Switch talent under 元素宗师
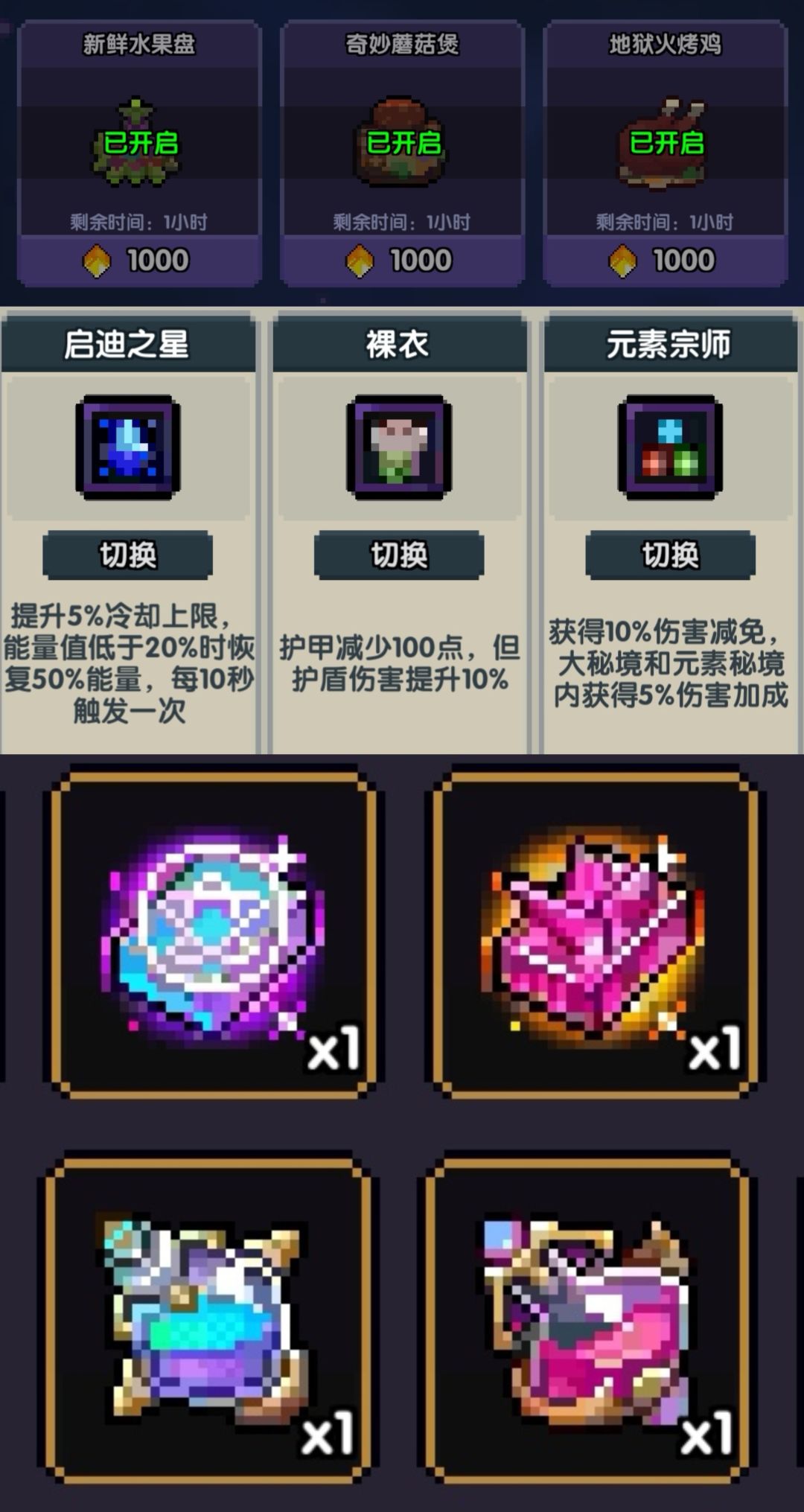 point(670,555)
